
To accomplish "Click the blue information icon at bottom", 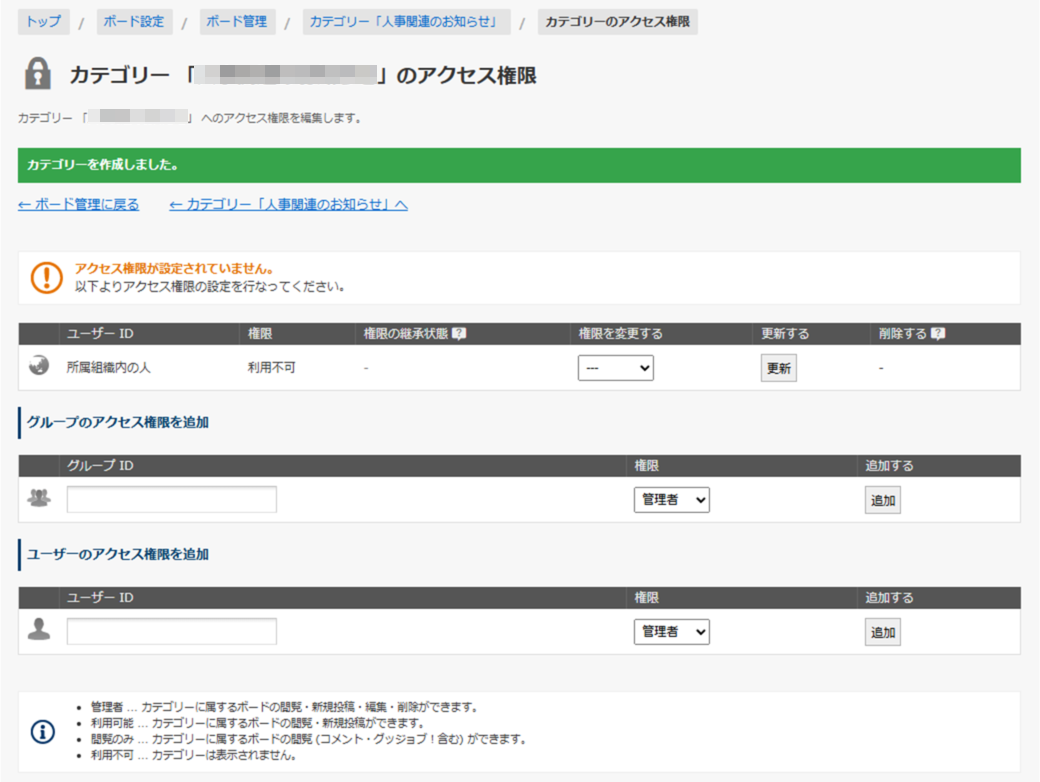I will click(43, 732).
